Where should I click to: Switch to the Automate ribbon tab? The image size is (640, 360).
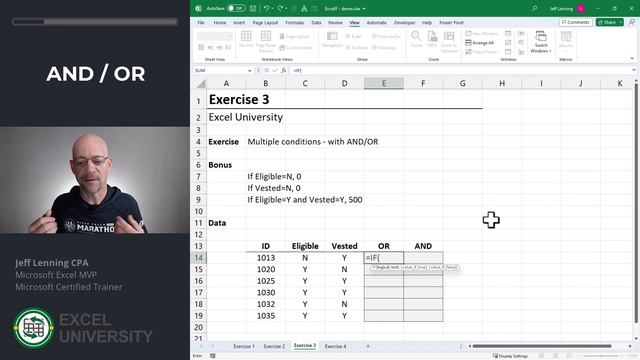tap(376, 22)
